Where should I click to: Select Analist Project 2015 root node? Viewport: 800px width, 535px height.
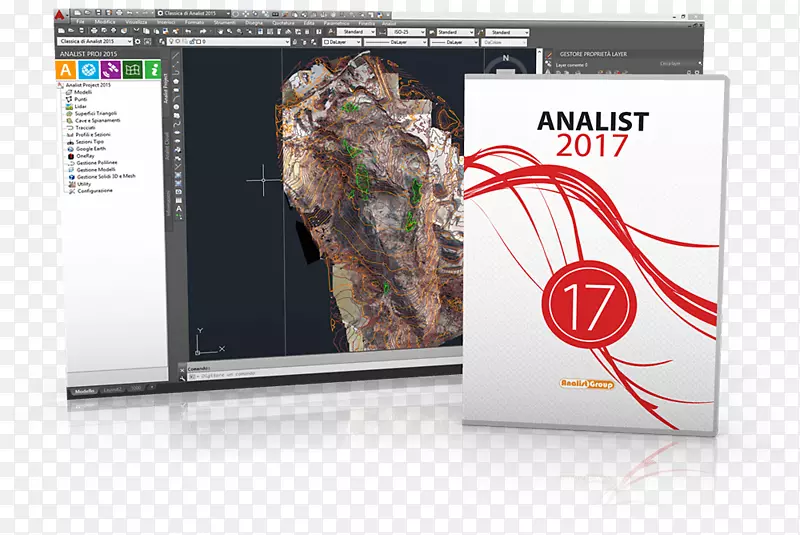88,85
